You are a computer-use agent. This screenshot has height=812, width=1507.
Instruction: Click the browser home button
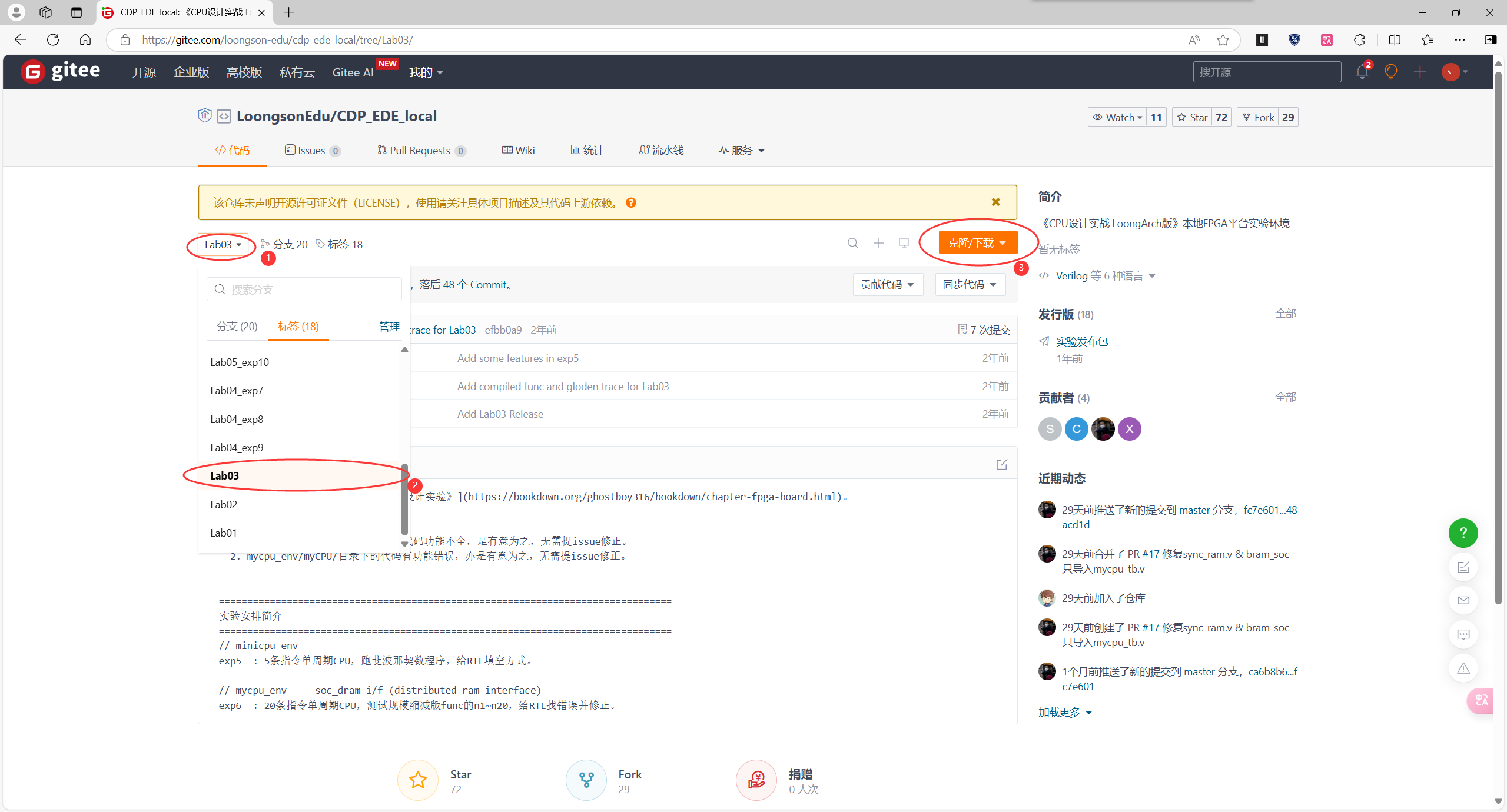pos(85,40)
